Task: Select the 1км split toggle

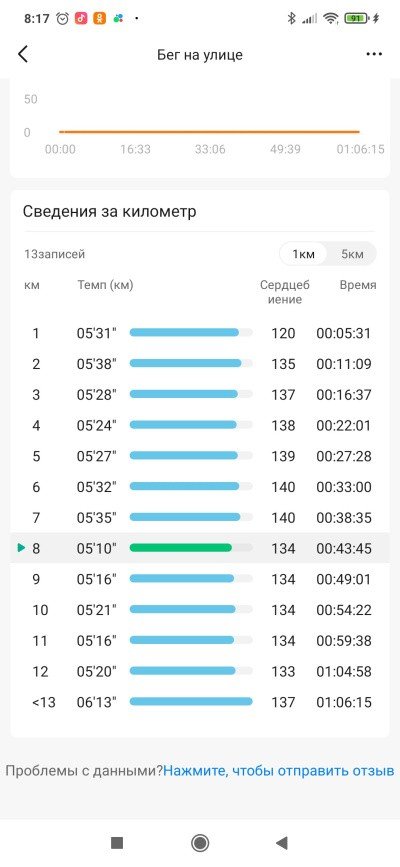Action: (x=304, y=254)
